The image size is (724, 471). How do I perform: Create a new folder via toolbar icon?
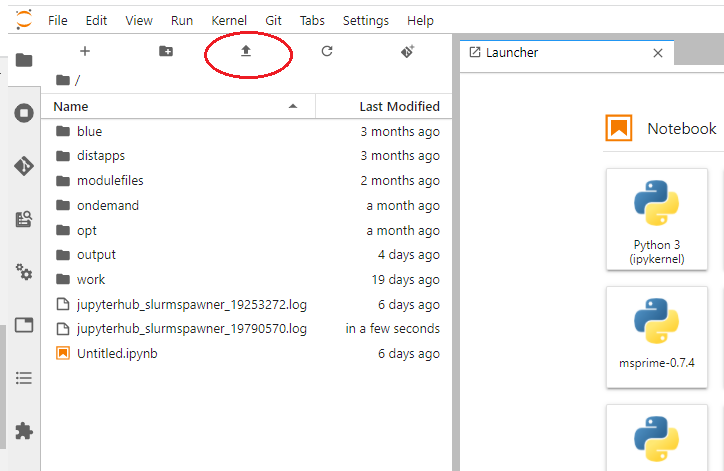pos(166,51)
